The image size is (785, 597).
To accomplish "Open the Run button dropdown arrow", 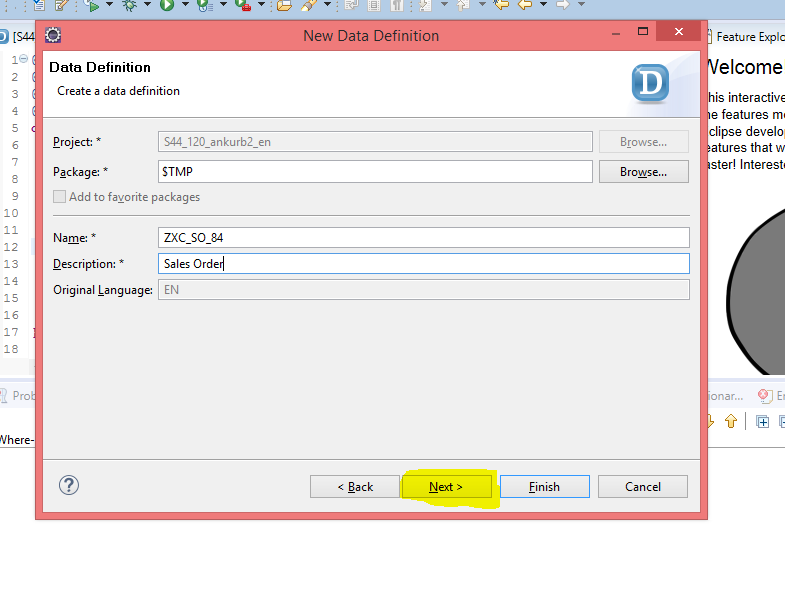I will coord(184,5).
